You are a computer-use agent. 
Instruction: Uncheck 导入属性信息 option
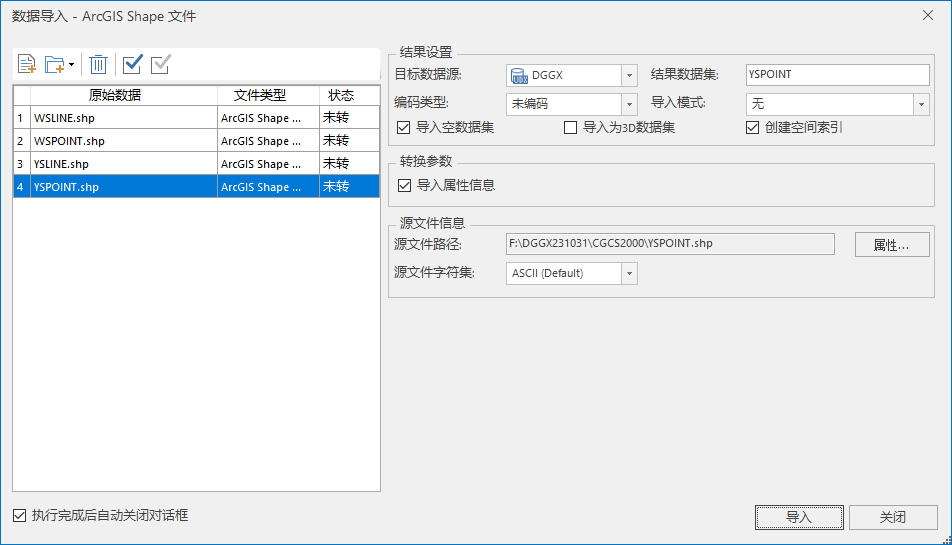(404, 185)
